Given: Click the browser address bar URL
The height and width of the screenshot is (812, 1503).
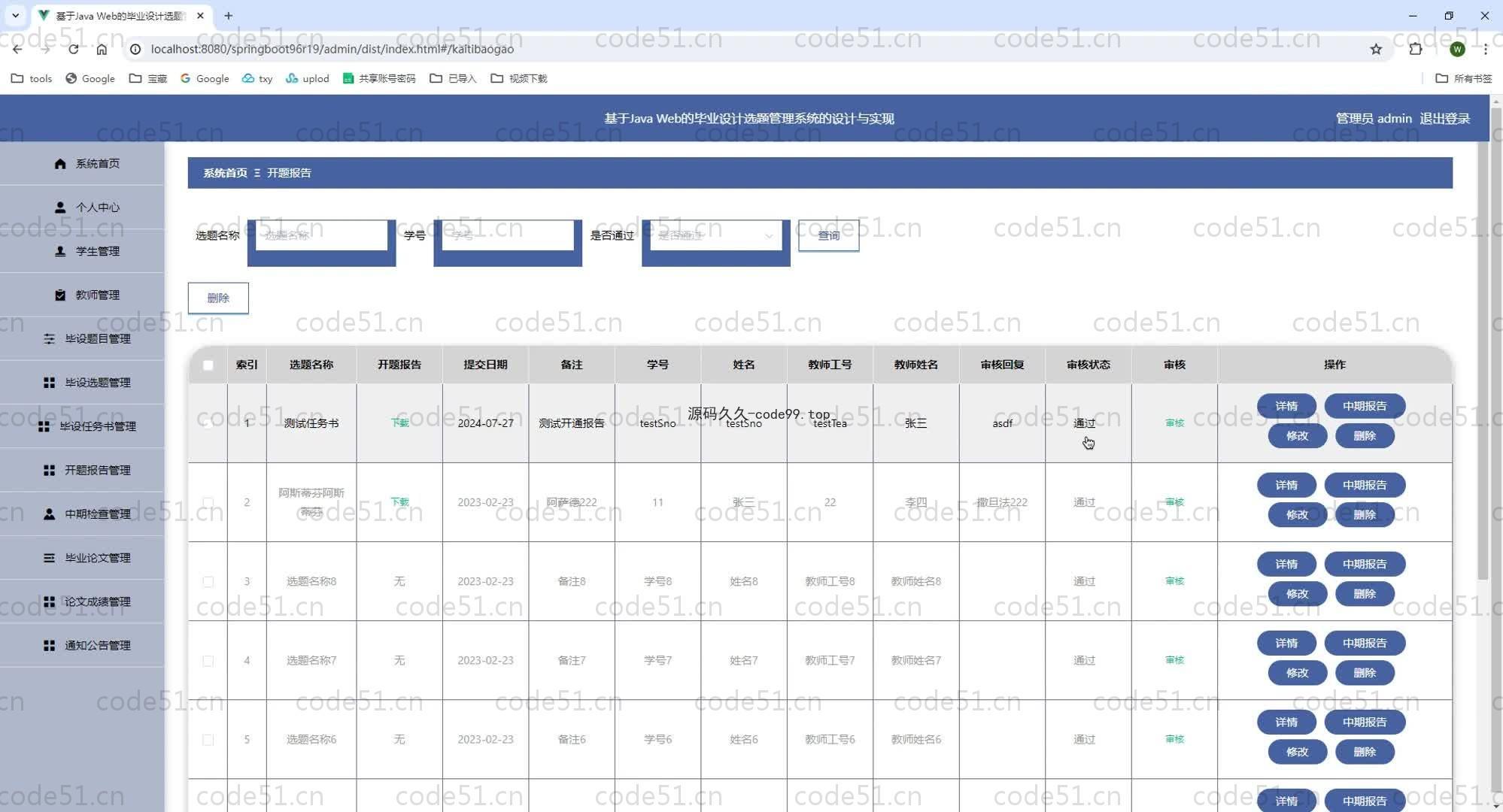Looking at the screenshot, I should 332,49.
